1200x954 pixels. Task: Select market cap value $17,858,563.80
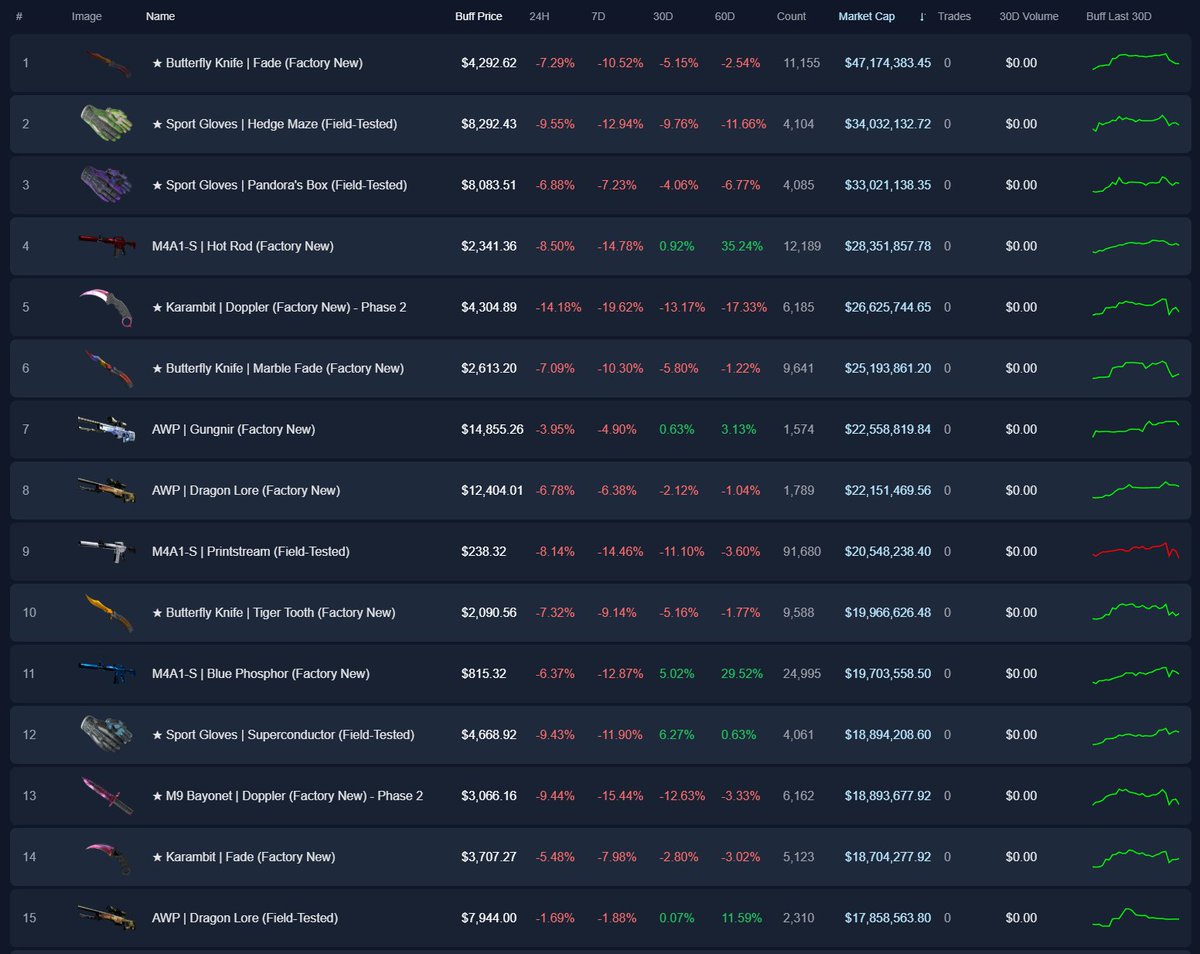[888, 918]
